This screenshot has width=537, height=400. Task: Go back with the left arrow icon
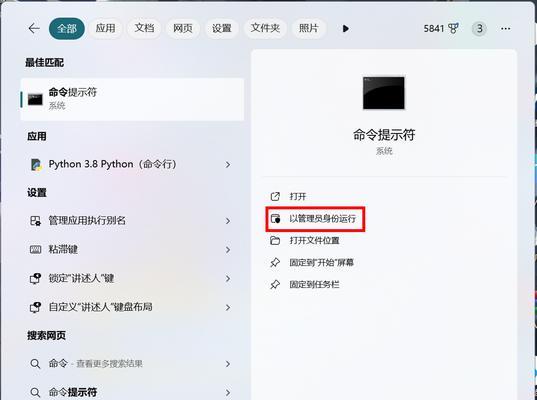point(34,28)
